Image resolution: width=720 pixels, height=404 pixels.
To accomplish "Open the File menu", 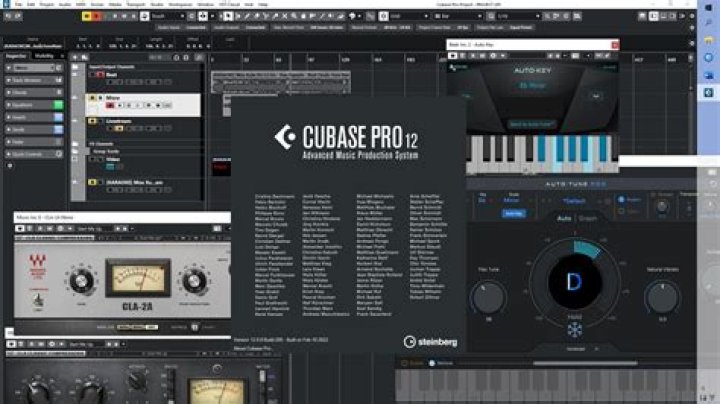I will (18, 4).
